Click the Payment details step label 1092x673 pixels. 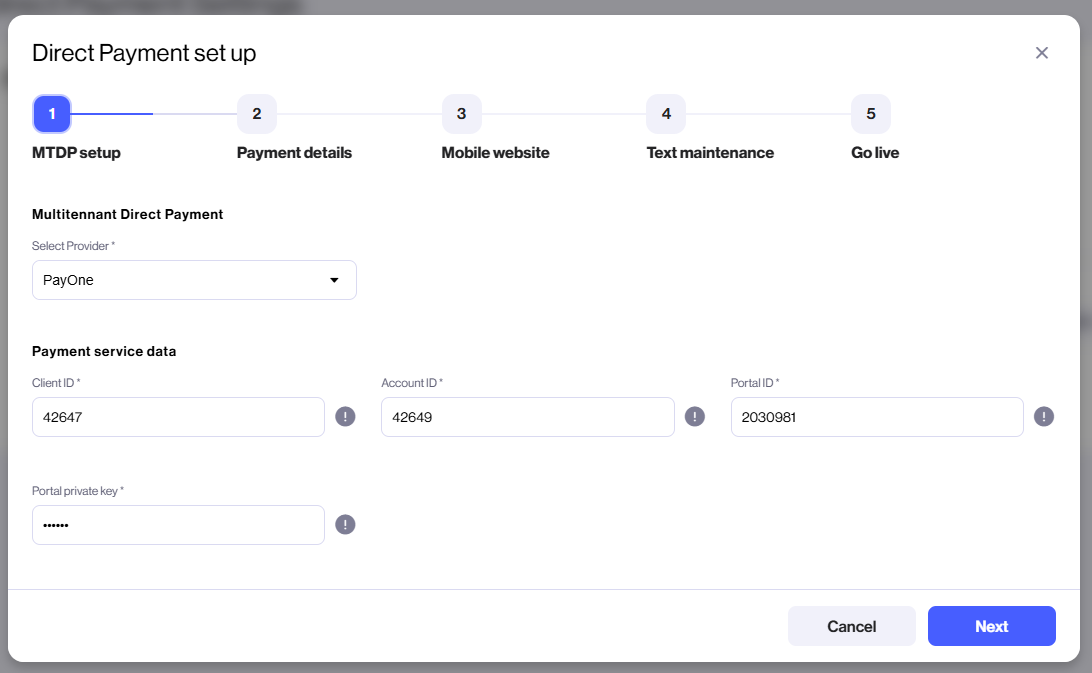coord(294,153)
